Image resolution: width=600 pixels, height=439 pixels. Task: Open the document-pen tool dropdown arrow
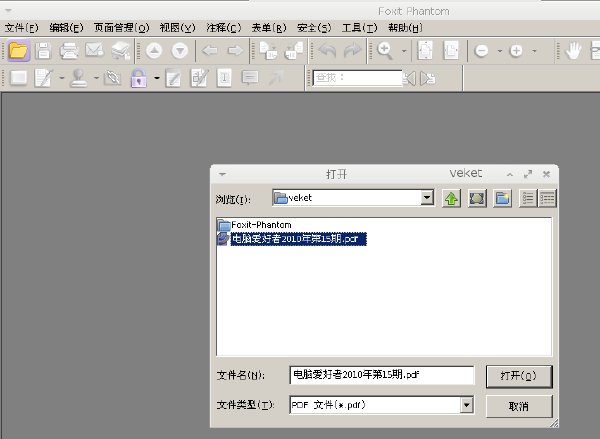pyautogui.click(x=62, y=78)
